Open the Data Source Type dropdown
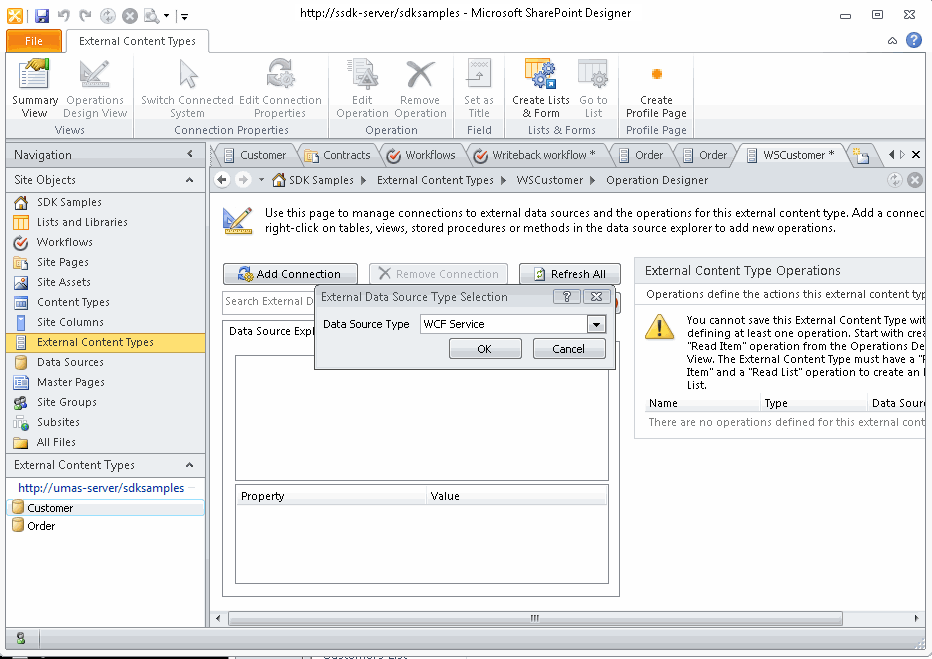The width and height of the screenshot is (932, 659). (596, 324)
